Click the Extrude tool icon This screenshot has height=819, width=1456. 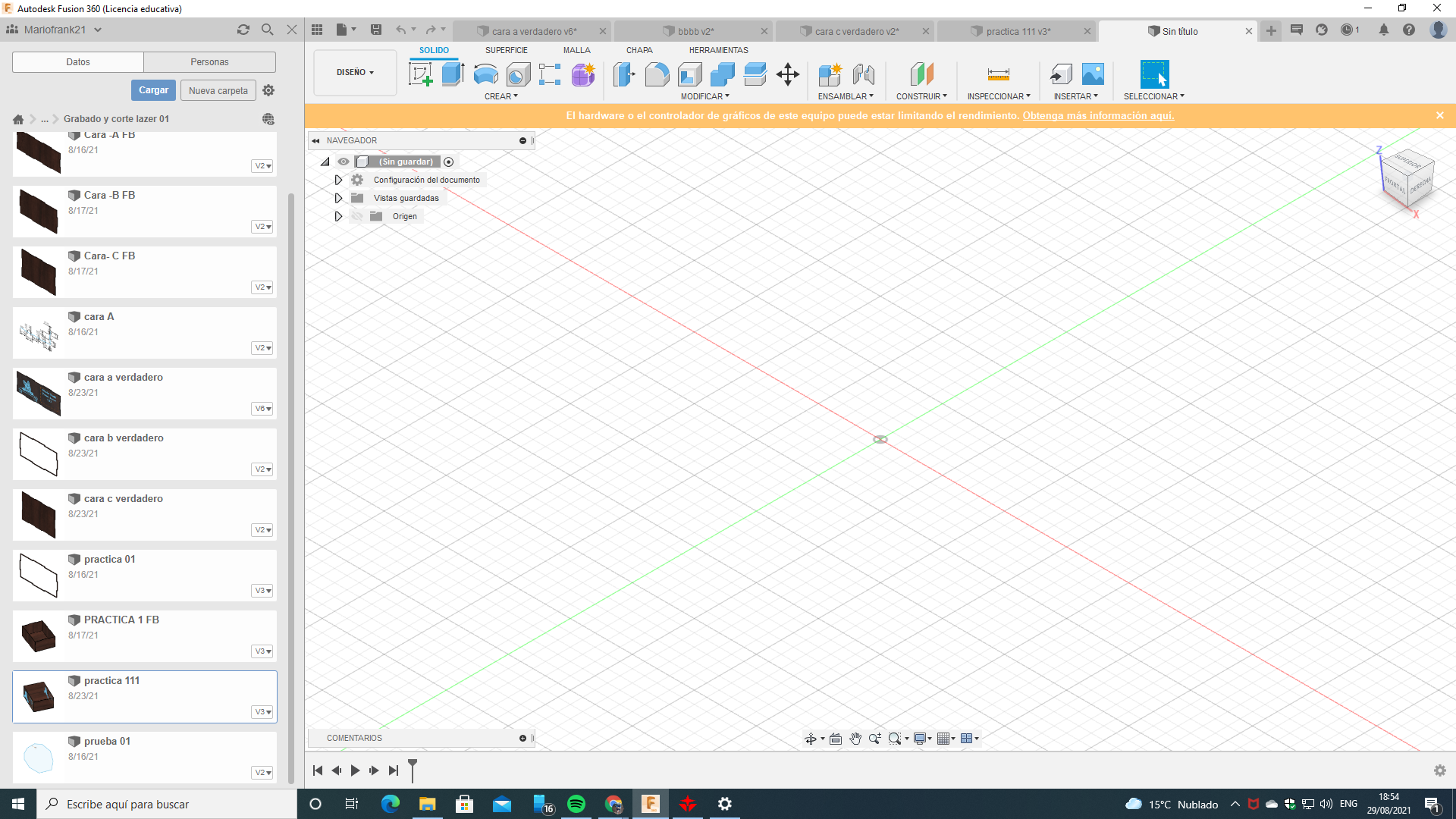[x=453, y=74]
